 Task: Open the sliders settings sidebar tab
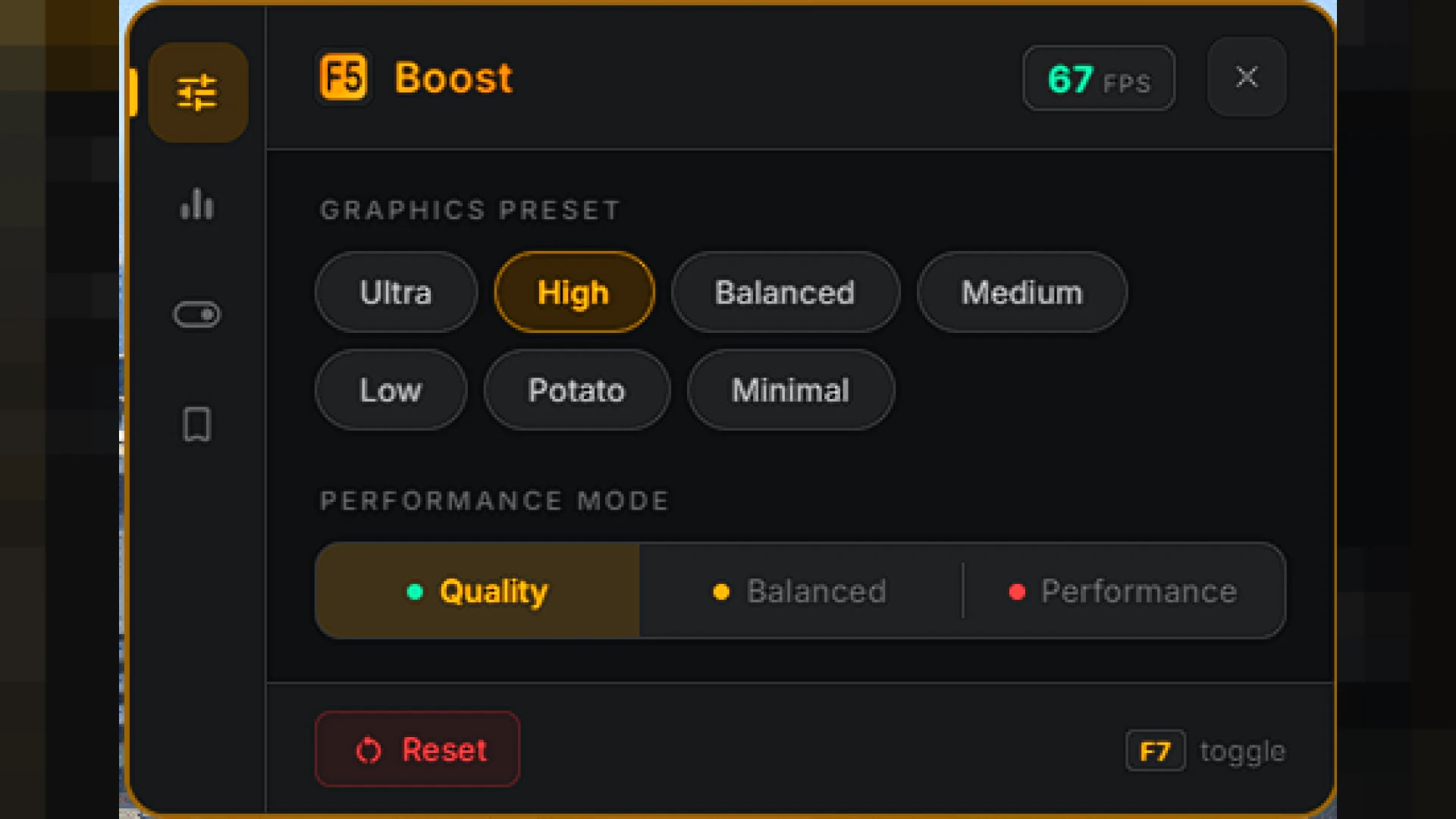click(x=198, y=93)
